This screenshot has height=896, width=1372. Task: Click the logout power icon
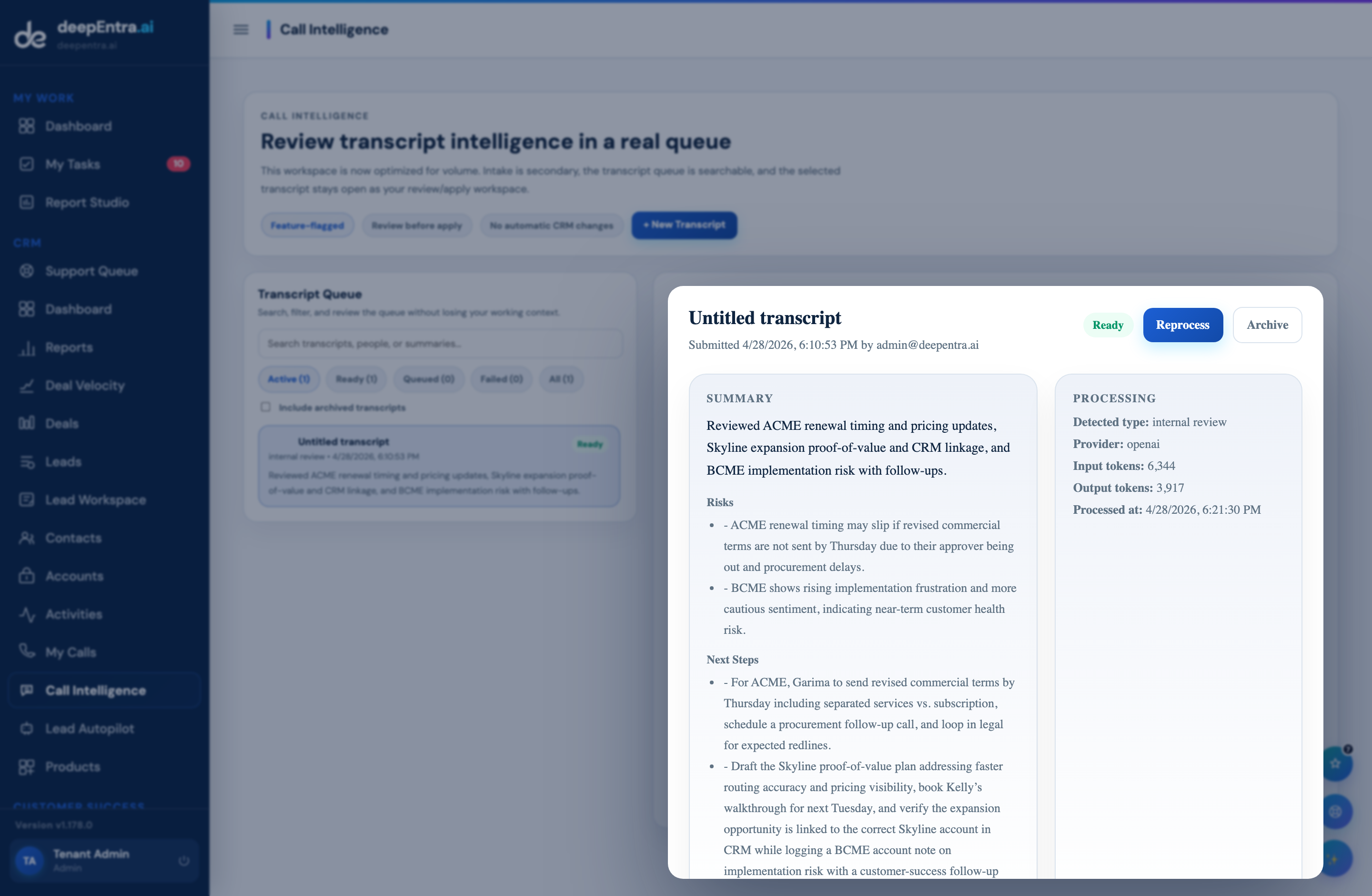pos(184,861)
